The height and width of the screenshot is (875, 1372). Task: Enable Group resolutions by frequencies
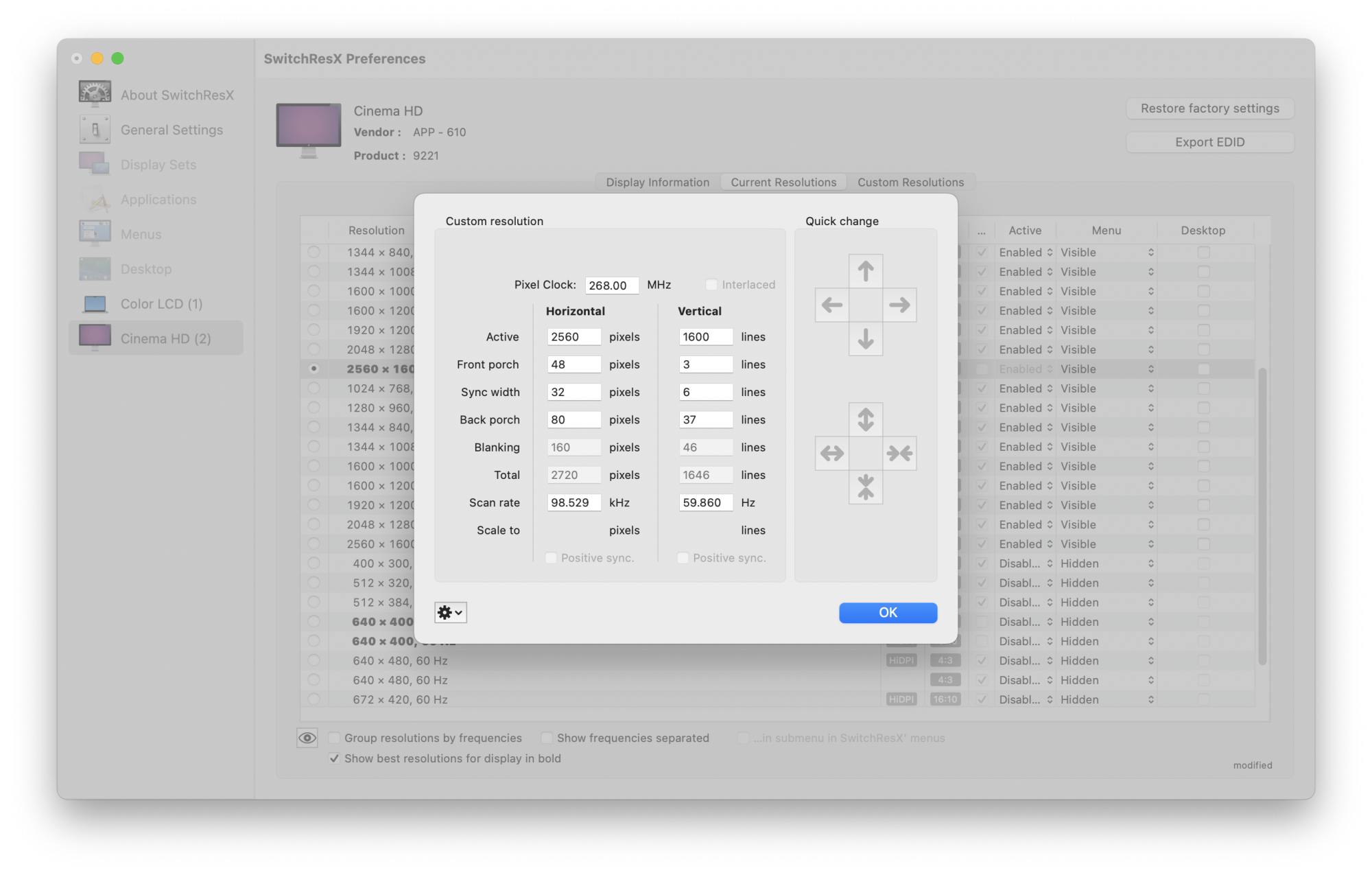[x=335, y=738]
